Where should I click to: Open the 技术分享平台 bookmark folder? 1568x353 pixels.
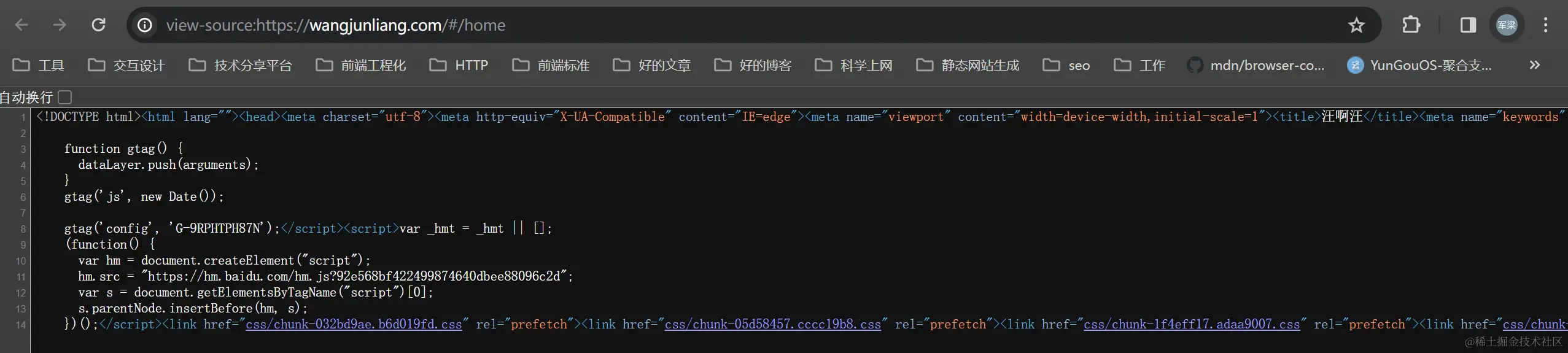(x=240, y=65)
